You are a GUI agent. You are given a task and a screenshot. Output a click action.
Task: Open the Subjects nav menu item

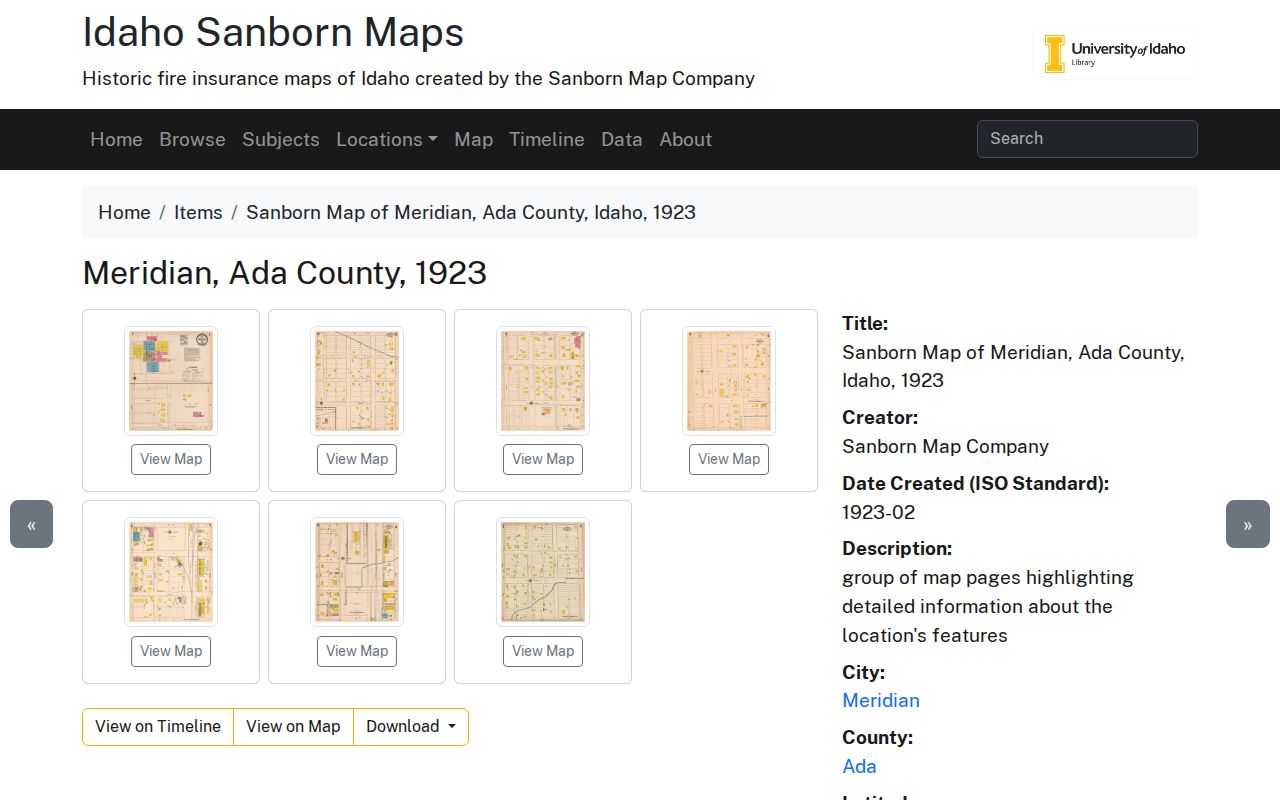tap(281, 139)
